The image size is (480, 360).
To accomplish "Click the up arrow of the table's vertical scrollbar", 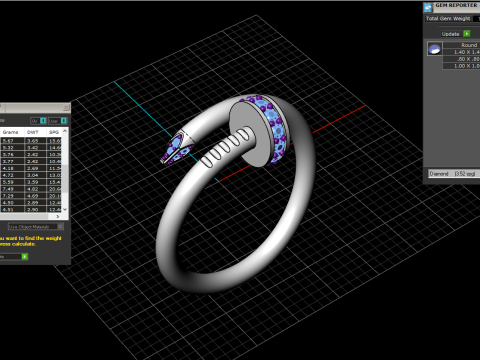I will (x=65, y=131).
